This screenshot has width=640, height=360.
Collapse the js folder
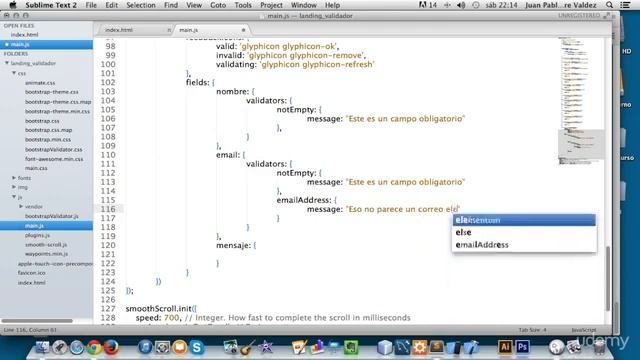pyautogui.click(x=14, y=197)
